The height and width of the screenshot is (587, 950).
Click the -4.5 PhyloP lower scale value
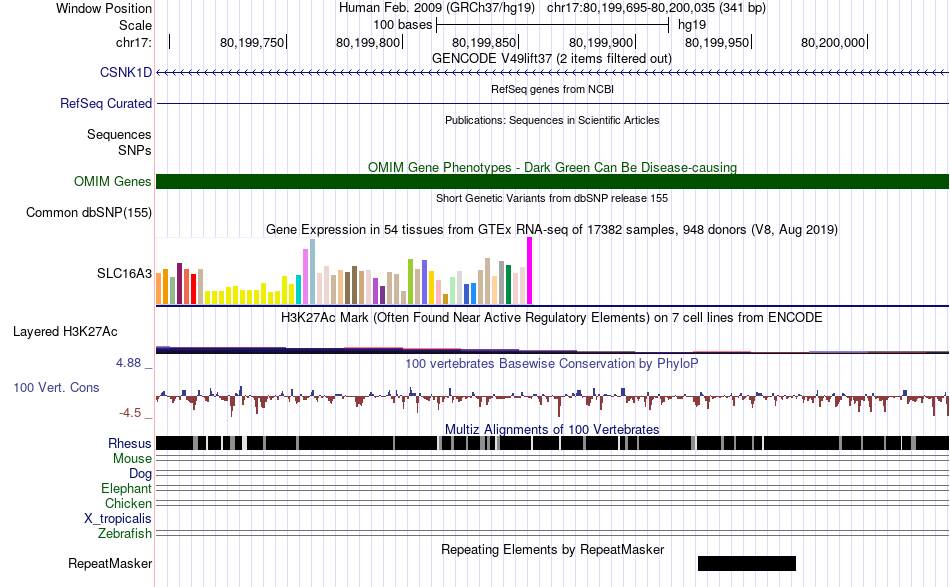[x=130, y=413]
